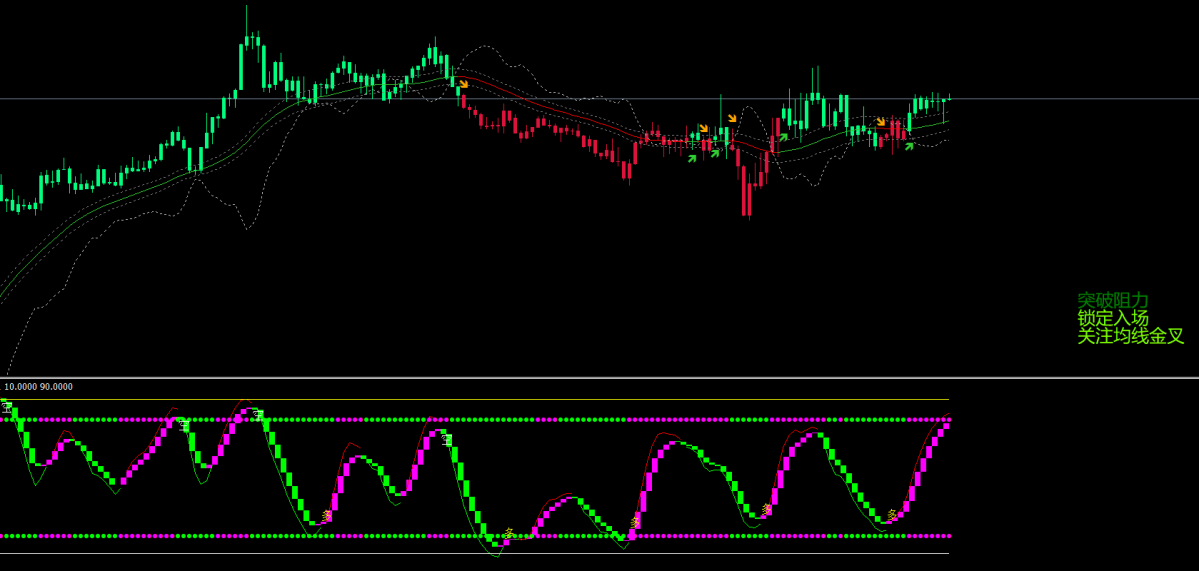Click the leftmost green up arrow signal

[x=692, y=158]
